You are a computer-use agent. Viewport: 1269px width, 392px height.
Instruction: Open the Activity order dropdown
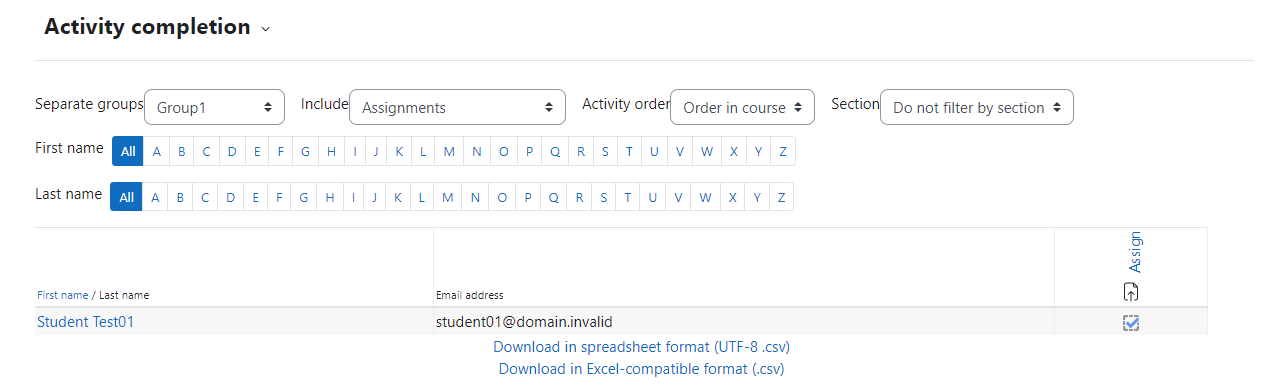742,107
